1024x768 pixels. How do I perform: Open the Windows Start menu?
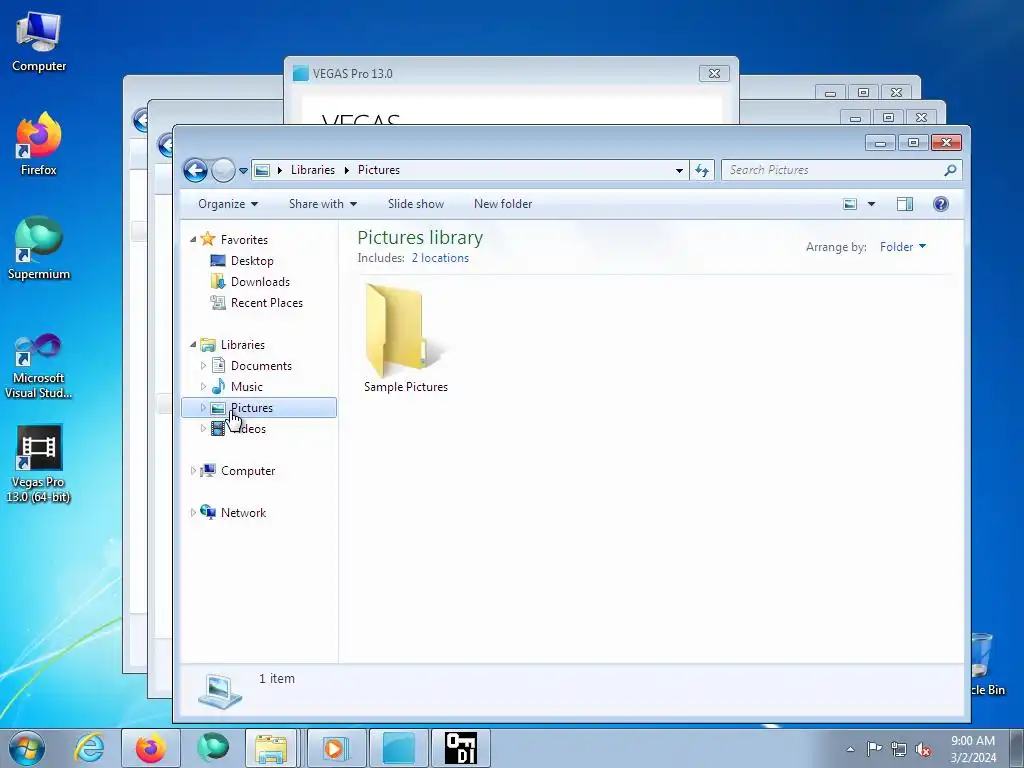click(27, 748)
